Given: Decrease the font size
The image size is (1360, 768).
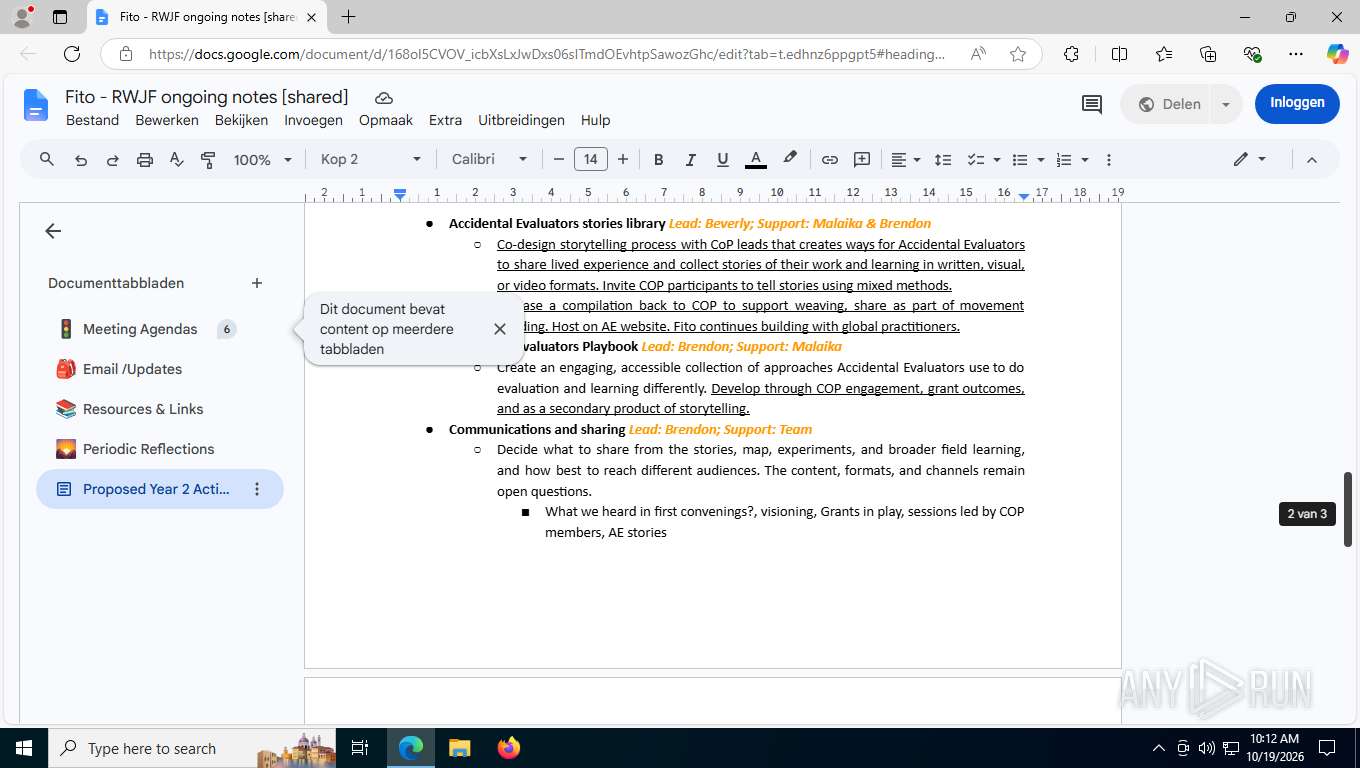Looking at the screenshot, I should coord(559,160).
